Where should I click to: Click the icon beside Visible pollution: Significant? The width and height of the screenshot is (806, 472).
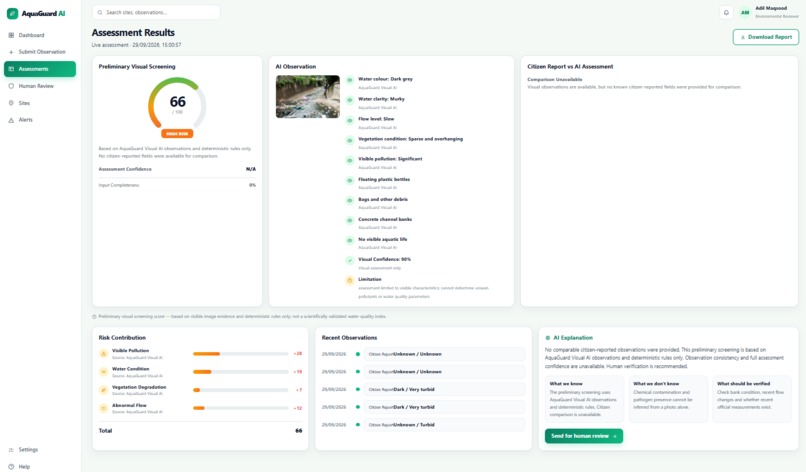pos(350,160)
